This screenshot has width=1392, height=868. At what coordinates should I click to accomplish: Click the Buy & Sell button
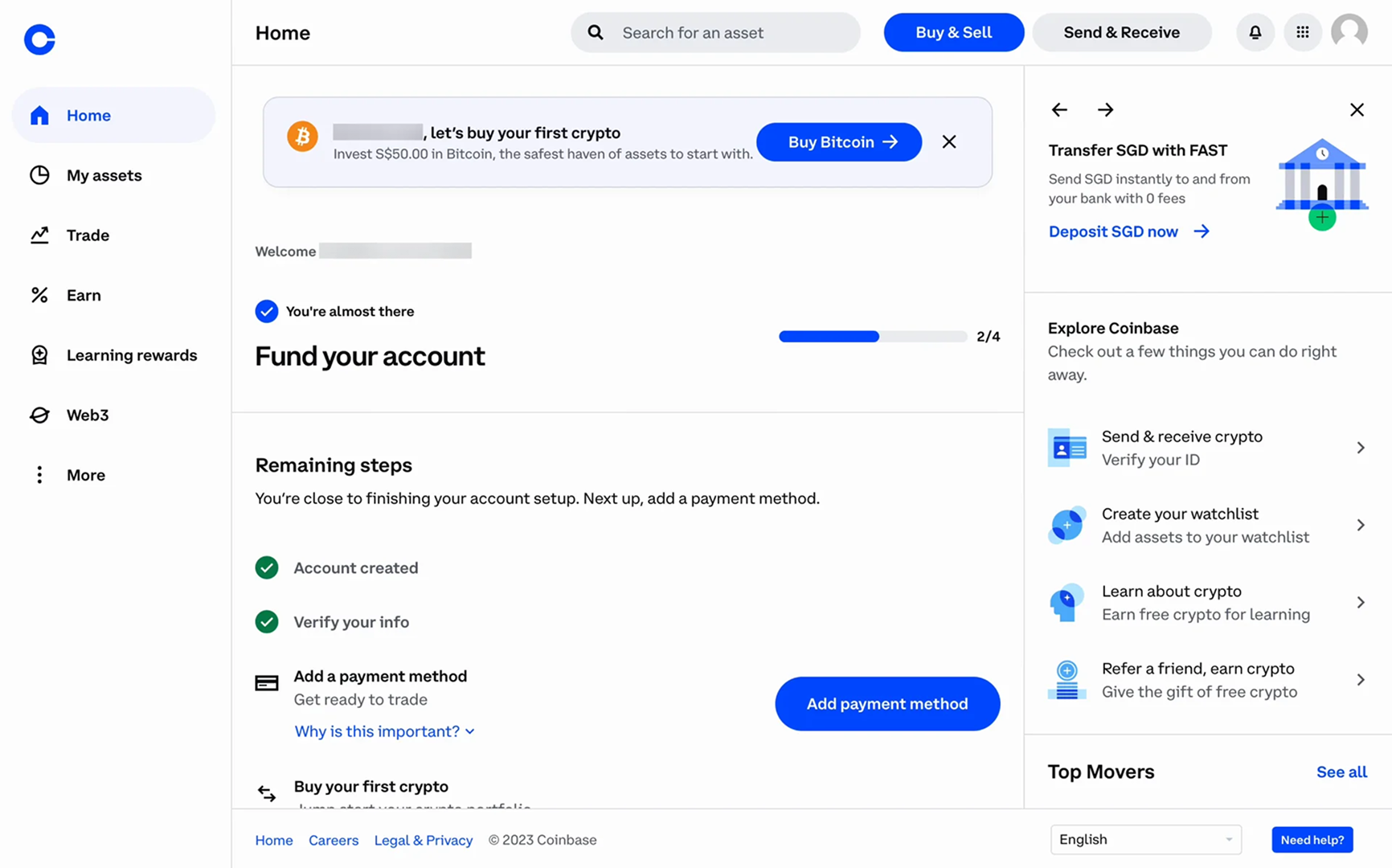coord(953,32)
